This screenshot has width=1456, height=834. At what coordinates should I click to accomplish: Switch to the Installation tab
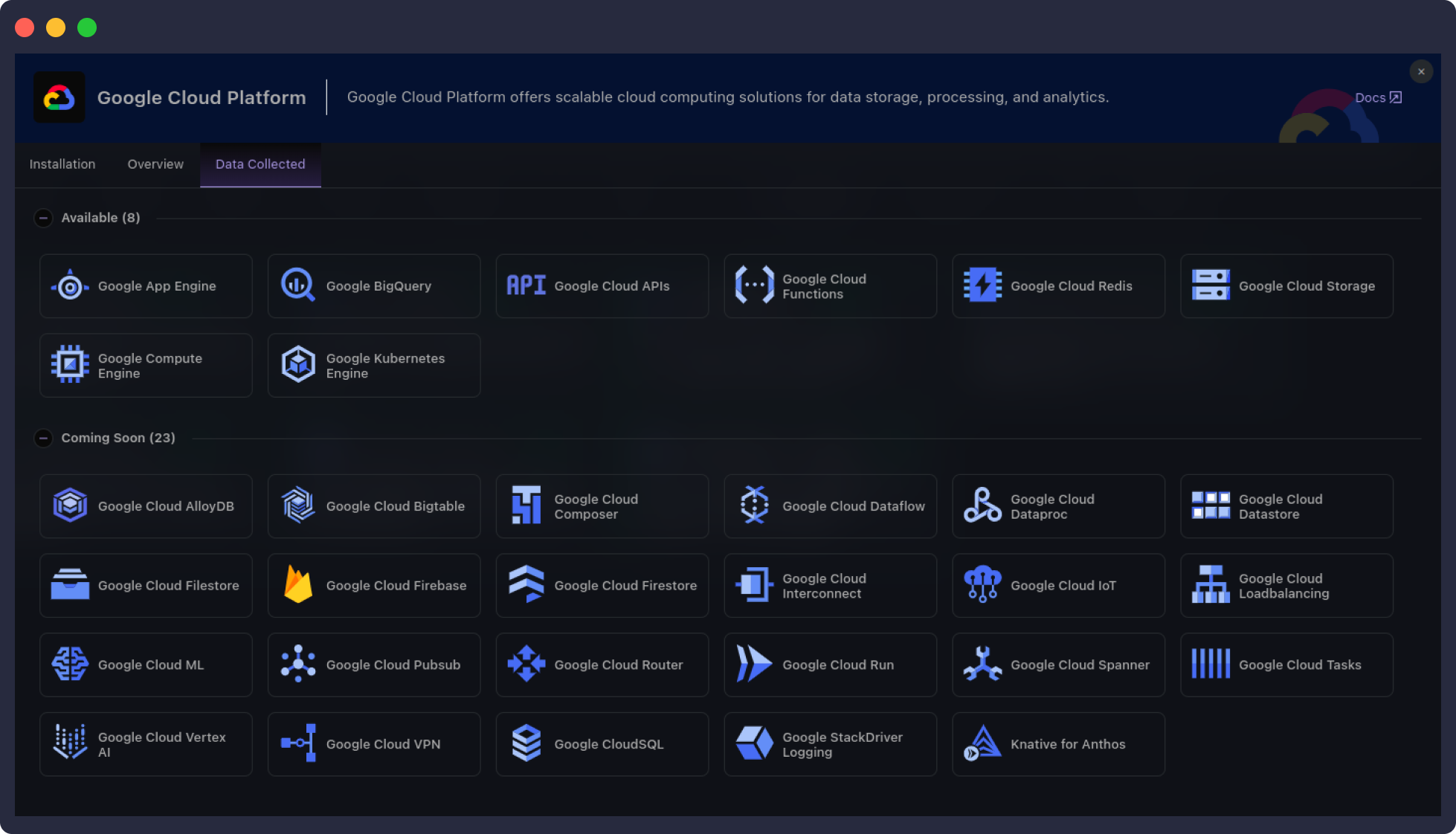point(62,164)
